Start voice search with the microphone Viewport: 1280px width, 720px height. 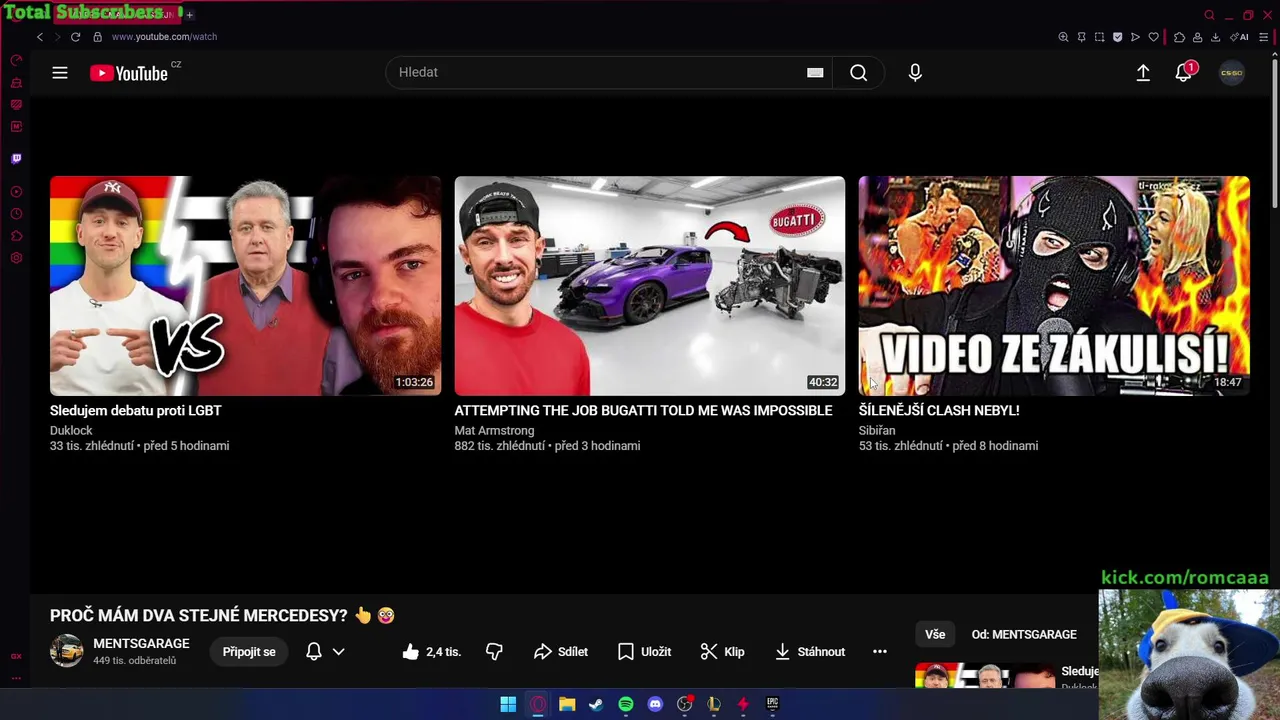point(915,73)
